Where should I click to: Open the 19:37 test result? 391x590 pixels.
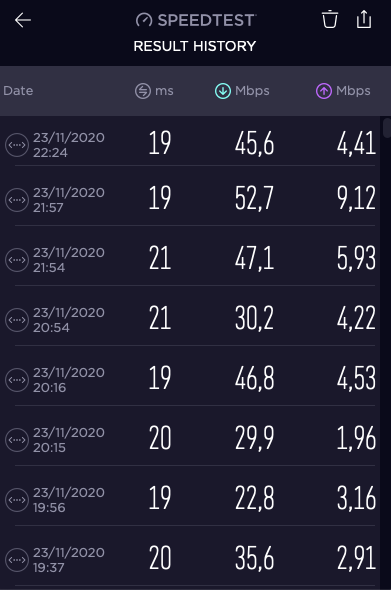pyautogui.click(x=190, y=559)
